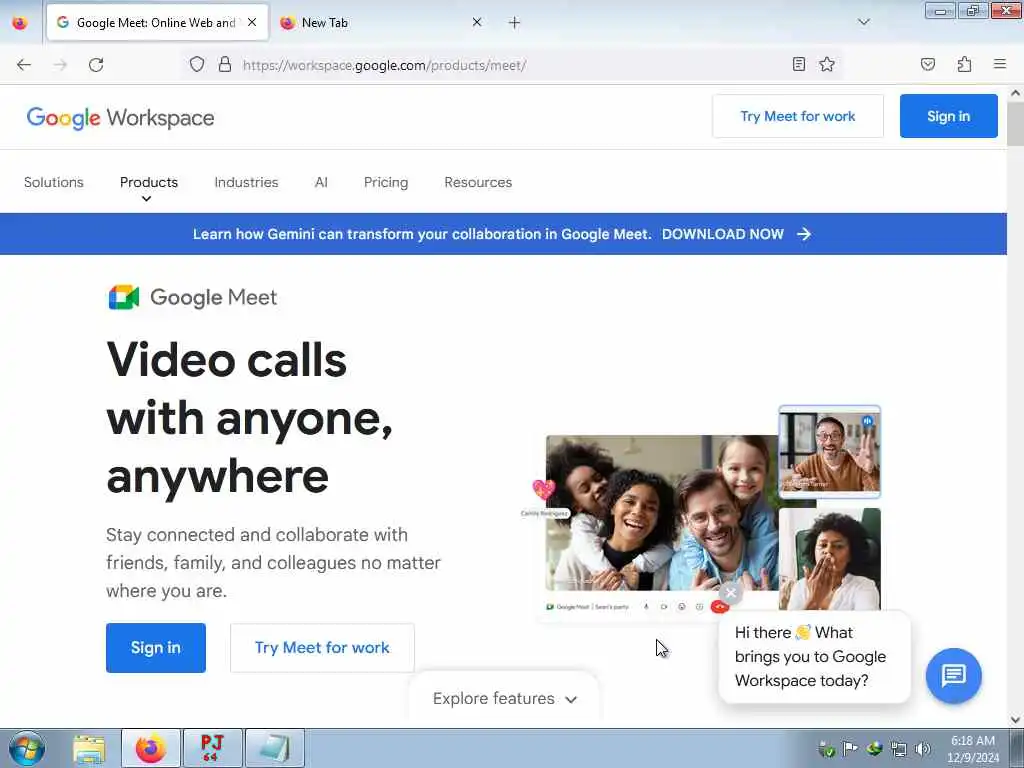Open the Firefox View icon
Image resolution: width=1024 pixels, height=768 pixels.
coord(20,23)
